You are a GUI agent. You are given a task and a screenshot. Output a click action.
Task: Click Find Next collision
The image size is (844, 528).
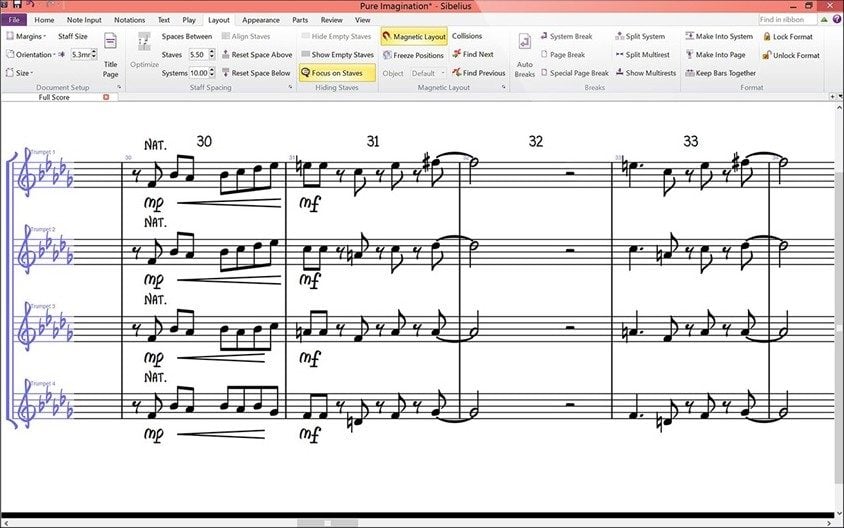pyautogui.click(x=473, y=54)
